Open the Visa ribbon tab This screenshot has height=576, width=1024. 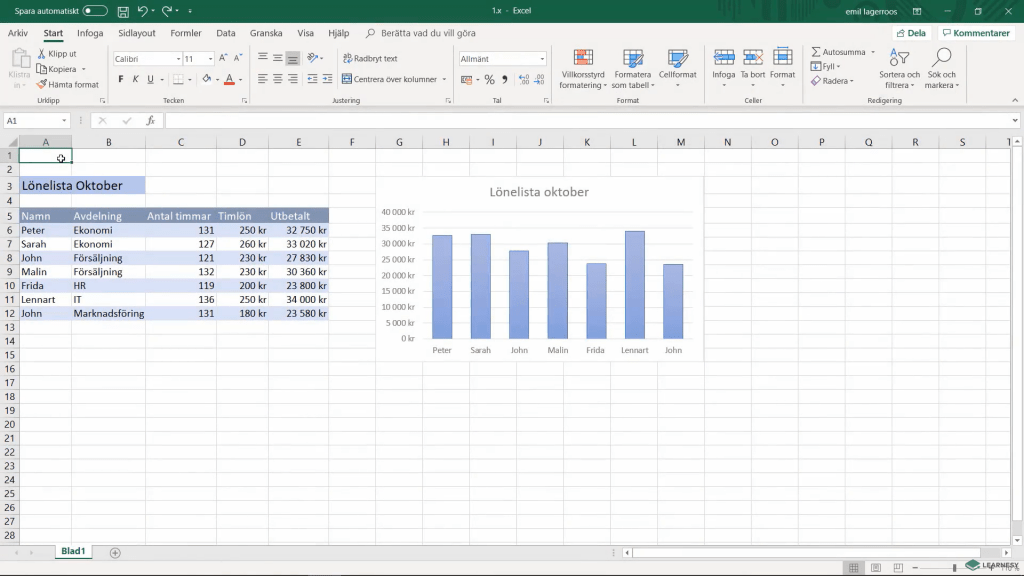pyautogui.click(x=306, y=33)
